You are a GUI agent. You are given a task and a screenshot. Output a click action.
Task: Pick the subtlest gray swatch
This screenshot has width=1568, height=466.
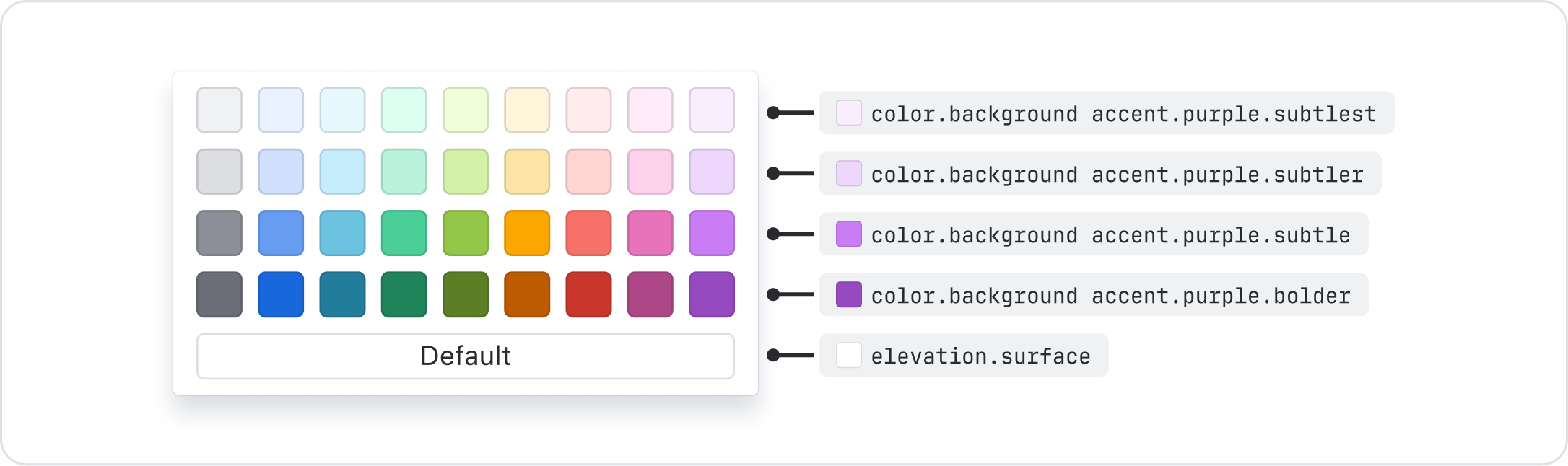(x=219, y=110)
